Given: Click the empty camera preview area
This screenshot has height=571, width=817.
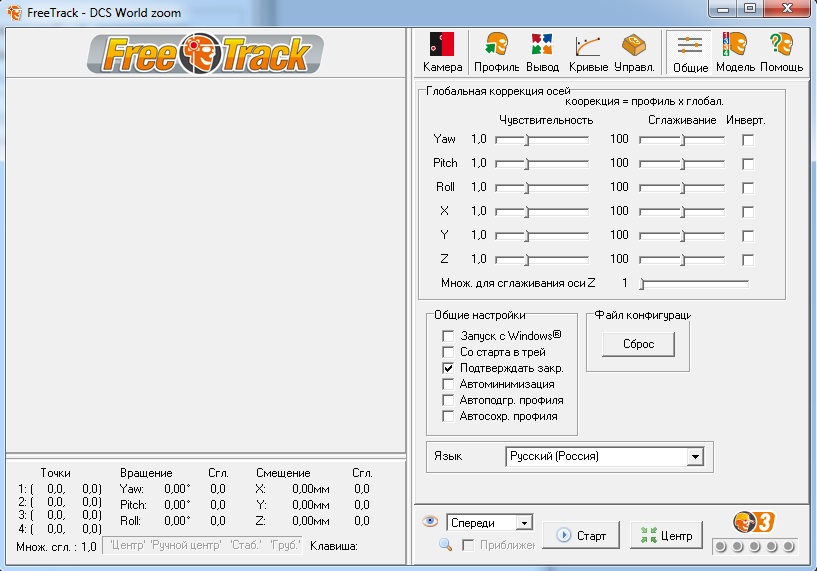Looking at the screenshot, I should coord(205,265).
